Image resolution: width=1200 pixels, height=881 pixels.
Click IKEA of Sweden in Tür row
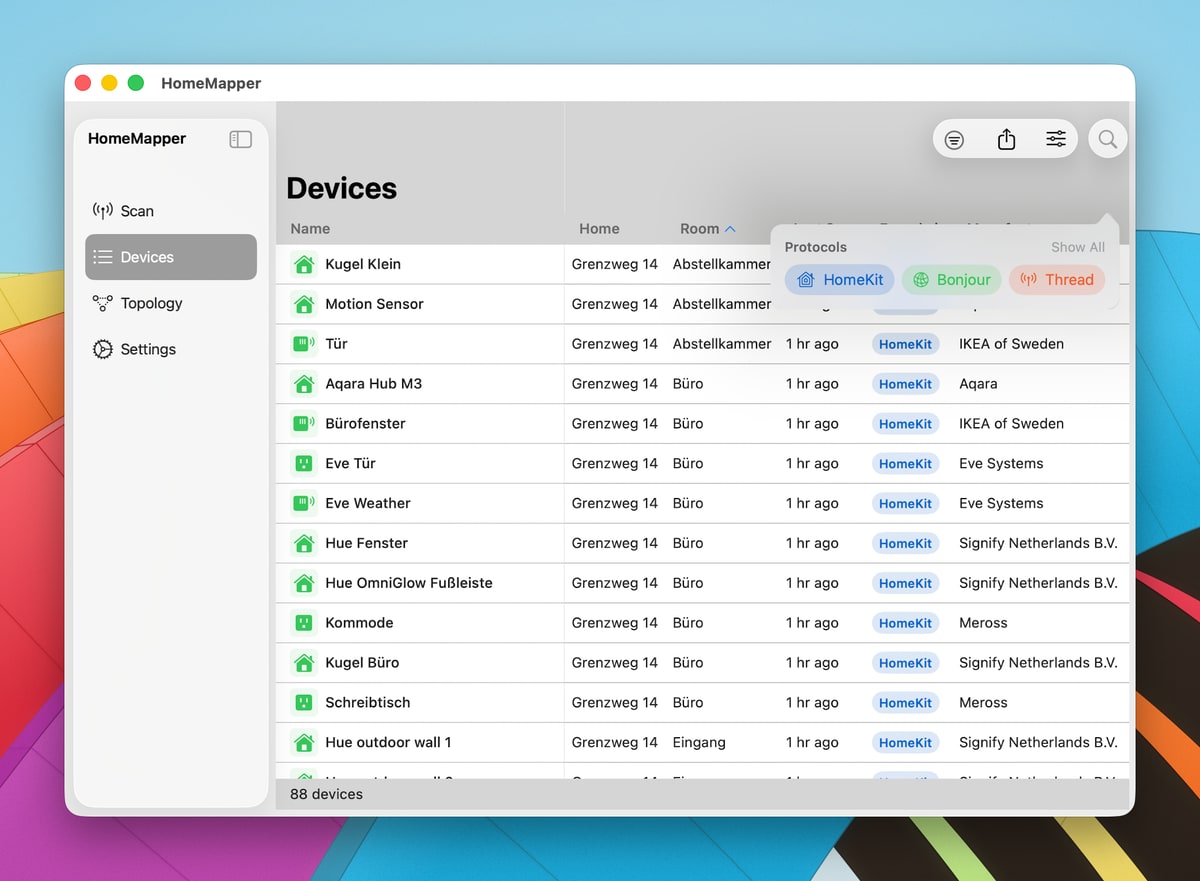click(x=1011, y=344)
